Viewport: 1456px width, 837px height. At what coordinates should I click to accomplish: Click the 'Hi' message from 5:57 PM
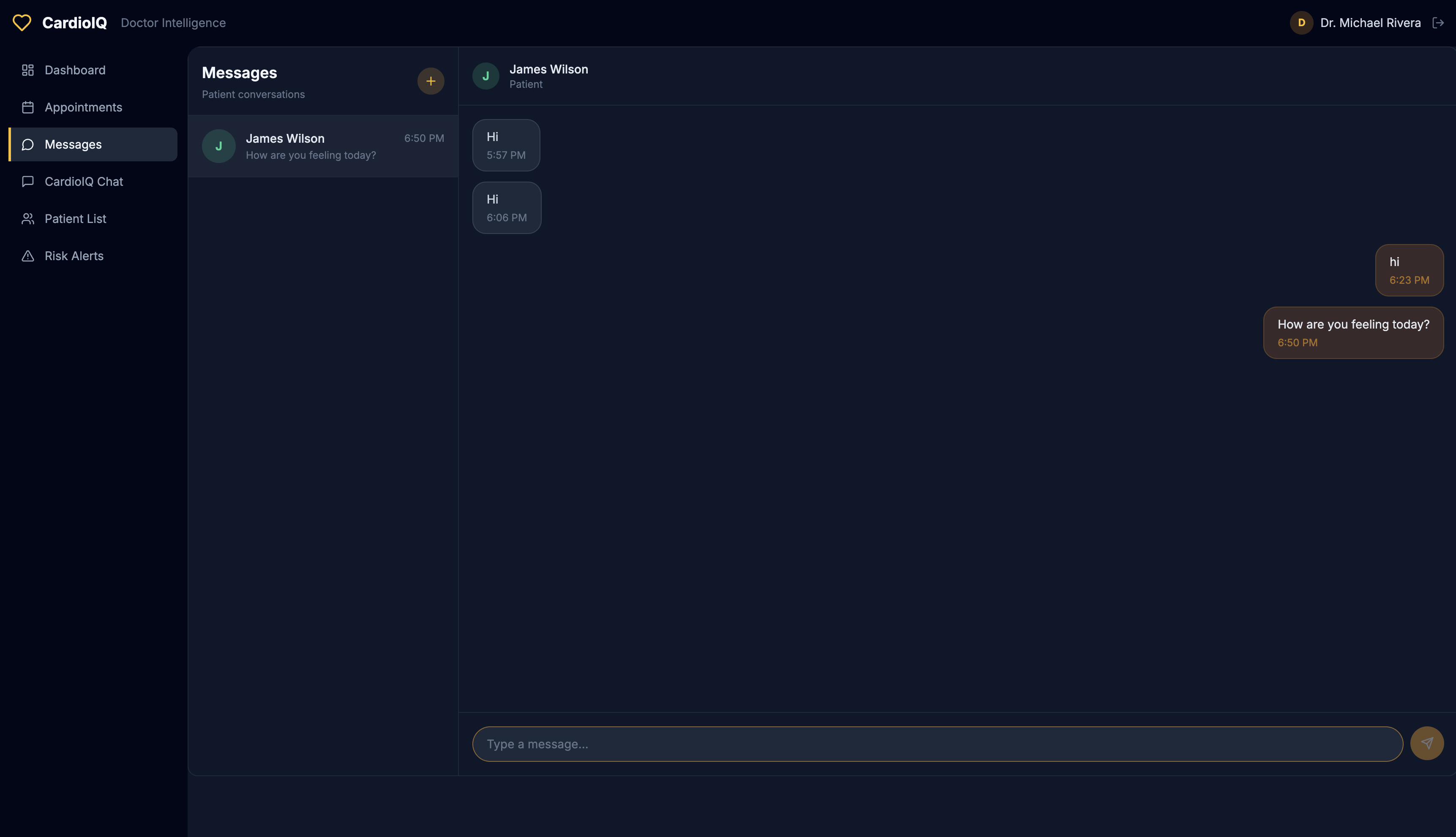[505, 145]
